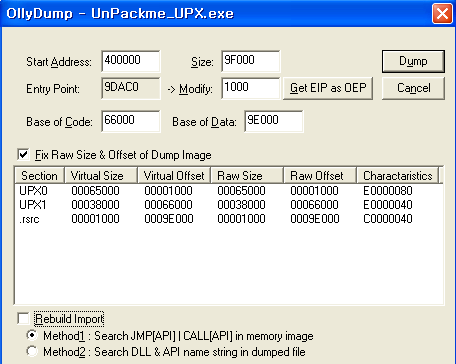
Task: Click the Entry Point label
Action: tap(53, 89)
